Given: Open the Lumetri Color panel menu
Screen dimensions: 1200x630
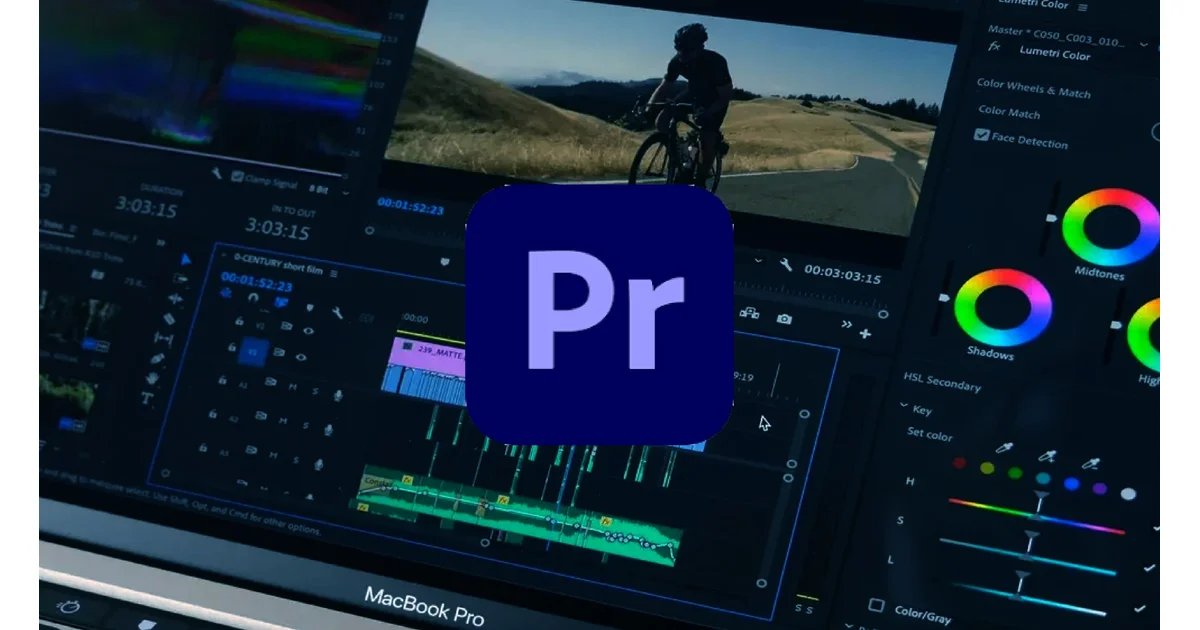Looking at the screenshot, I should tap(1082, 8).
